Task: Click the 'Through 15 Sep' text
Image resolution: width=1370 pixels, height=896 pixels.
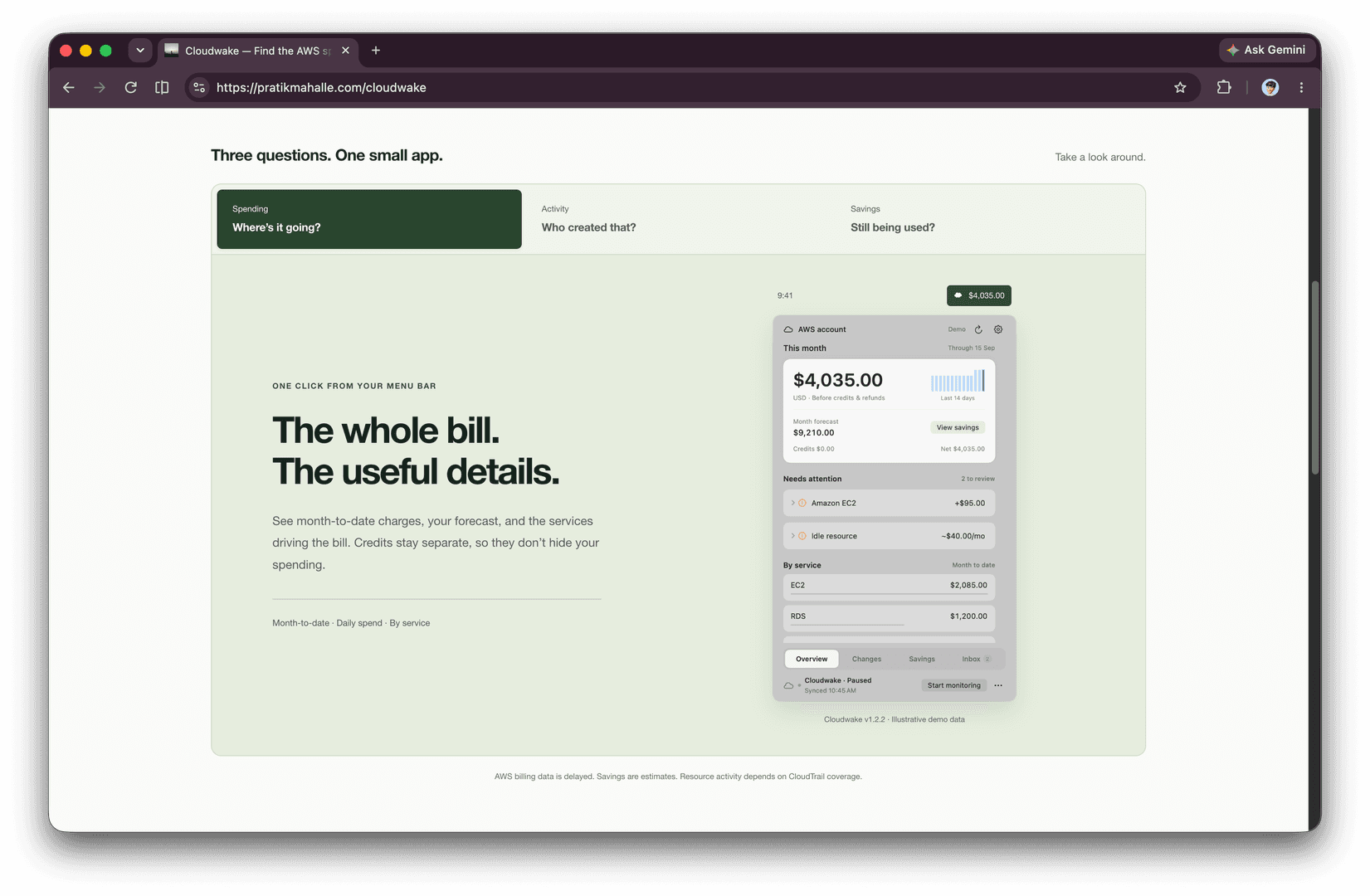Action: coord(971,348)
